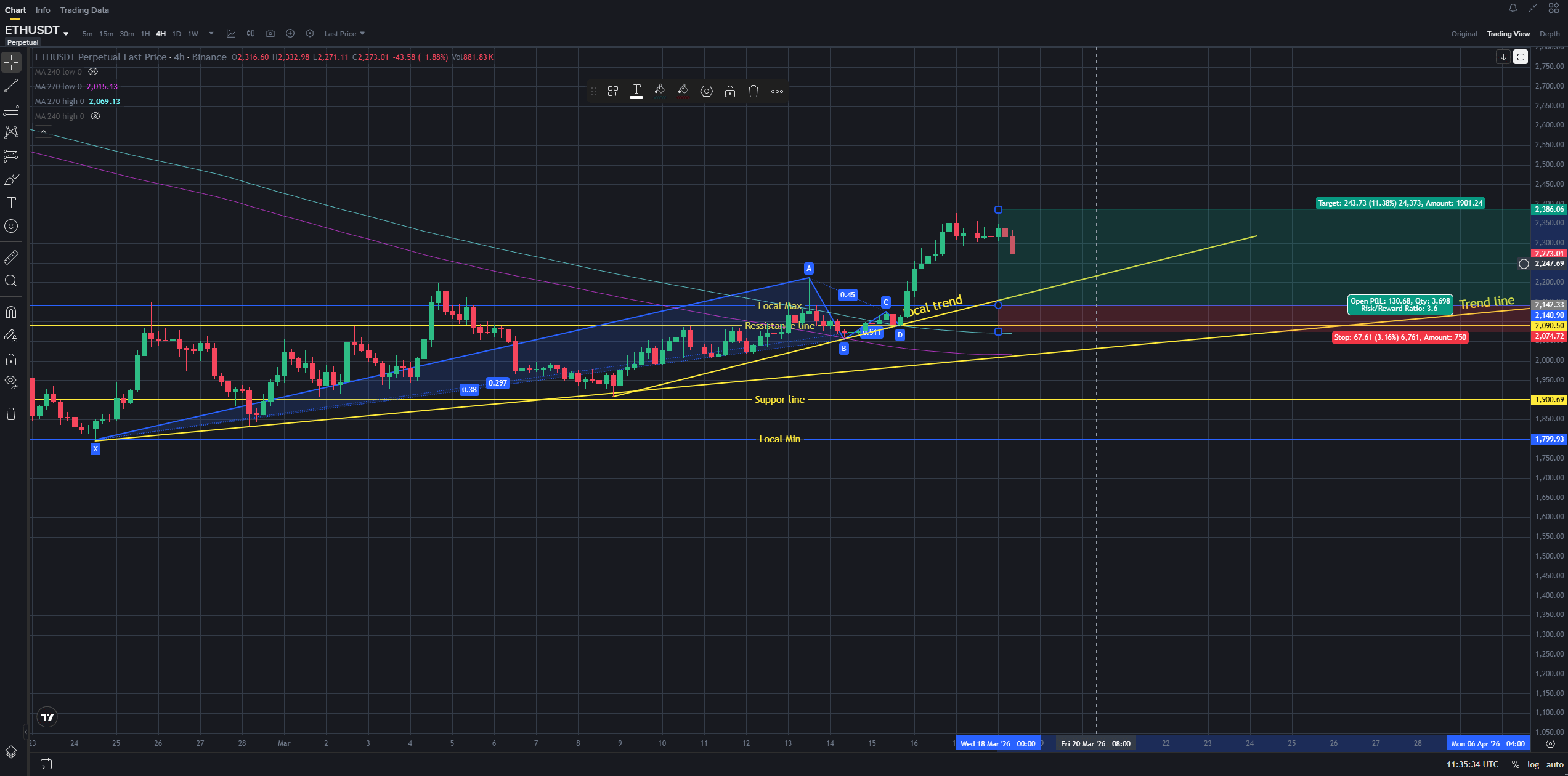Click the line color paint bucket swatch
The height and width of the screenshot is (776, 1568).
coord(660,91)
